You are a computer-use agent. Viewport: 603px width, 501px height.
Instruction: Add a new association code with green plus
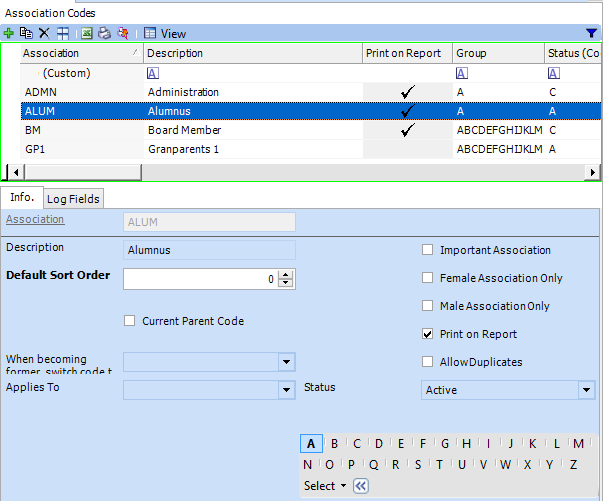8,33
